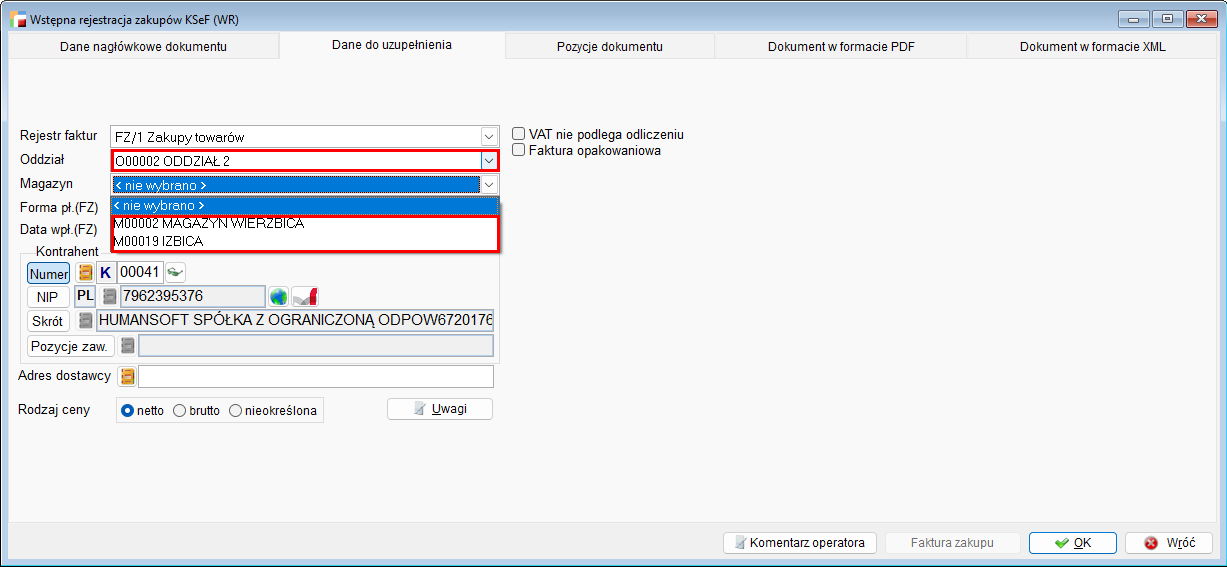Click the Adres dostawcy text field

[x=315, y=376]
